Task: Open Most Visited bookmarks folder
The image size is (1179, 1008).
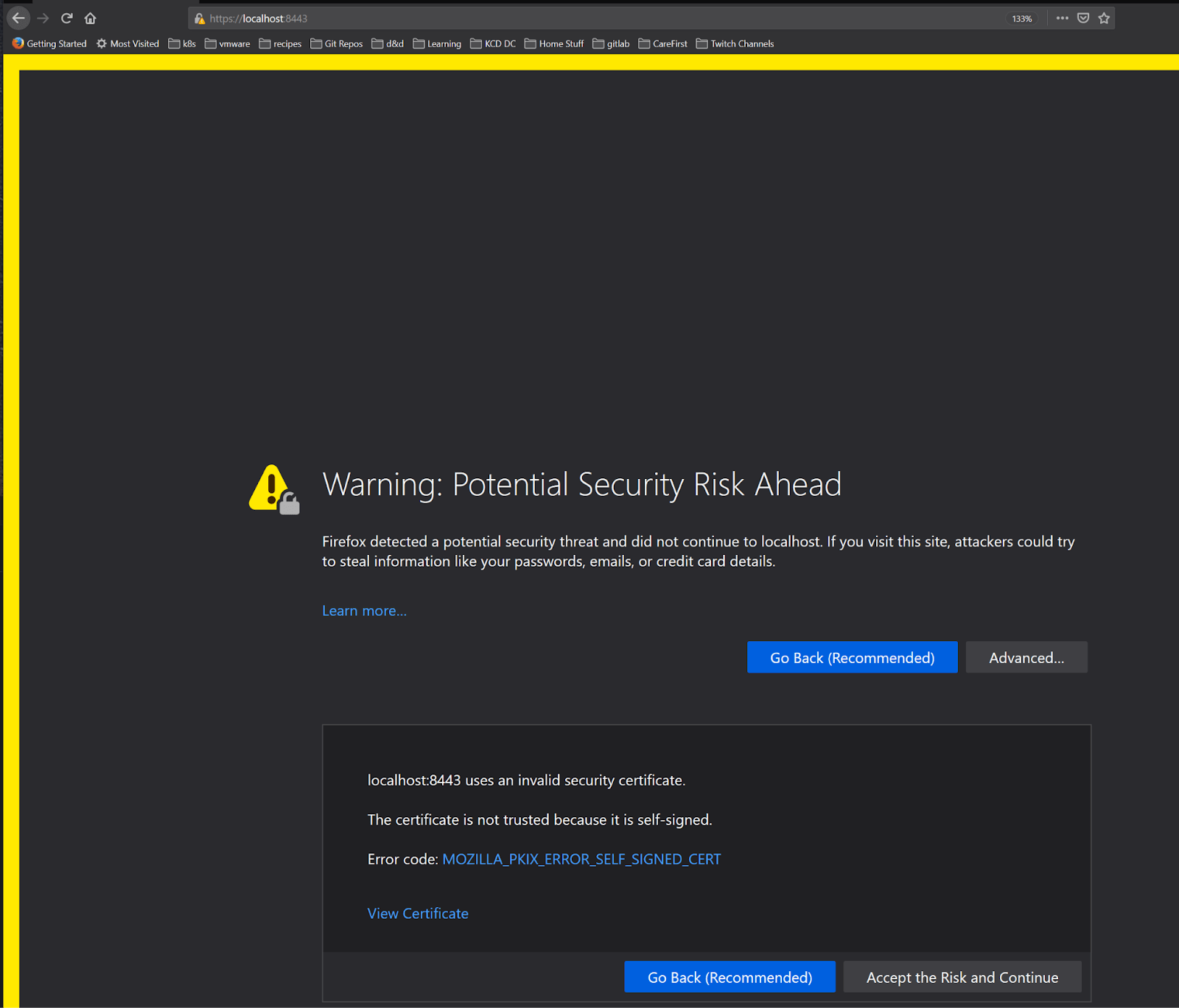Action: pos(127,43)
